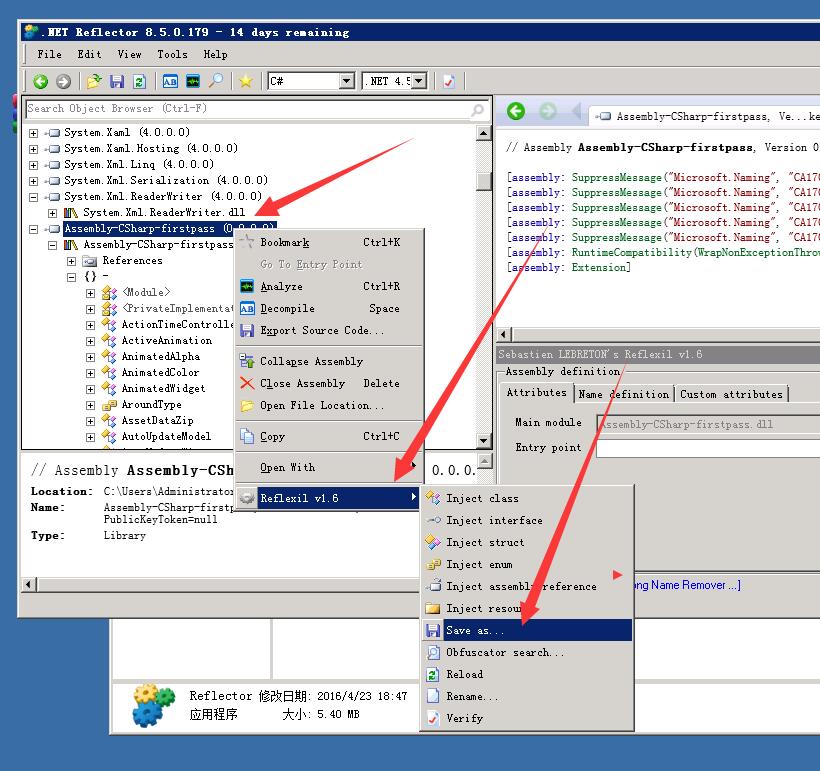This screenshot has height=771, width=820.
Task: Choose Save as... in Reflexil submenu
Action: 475,631
